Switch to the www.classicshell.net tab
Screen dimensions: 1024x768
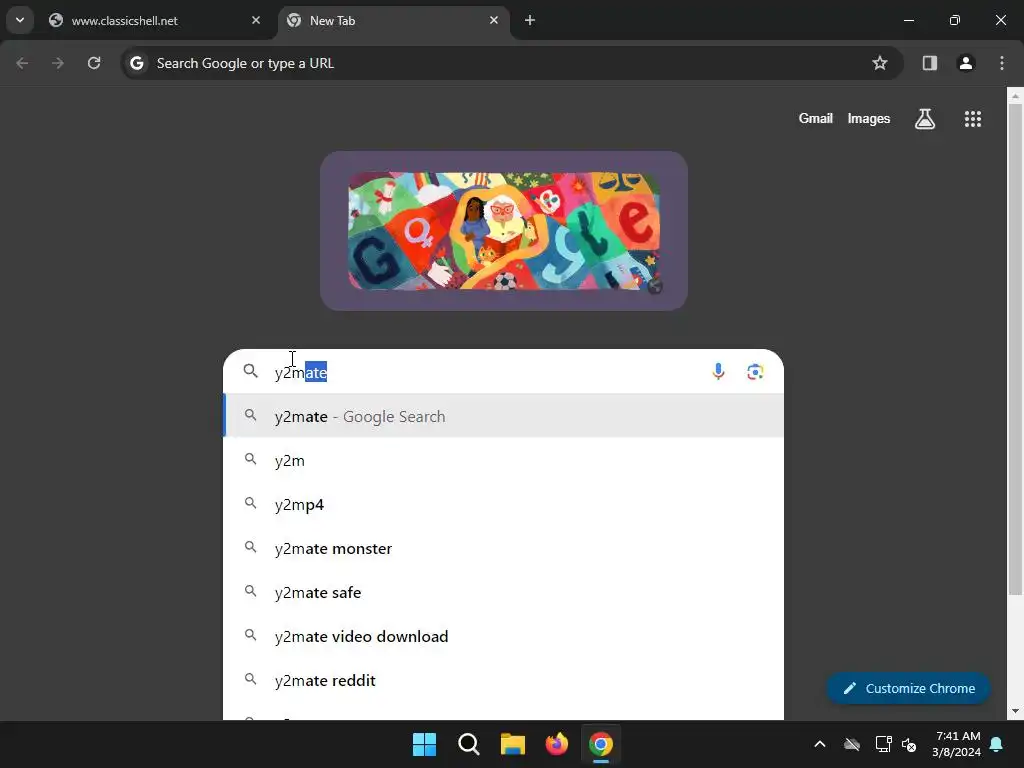coord(155,20)
